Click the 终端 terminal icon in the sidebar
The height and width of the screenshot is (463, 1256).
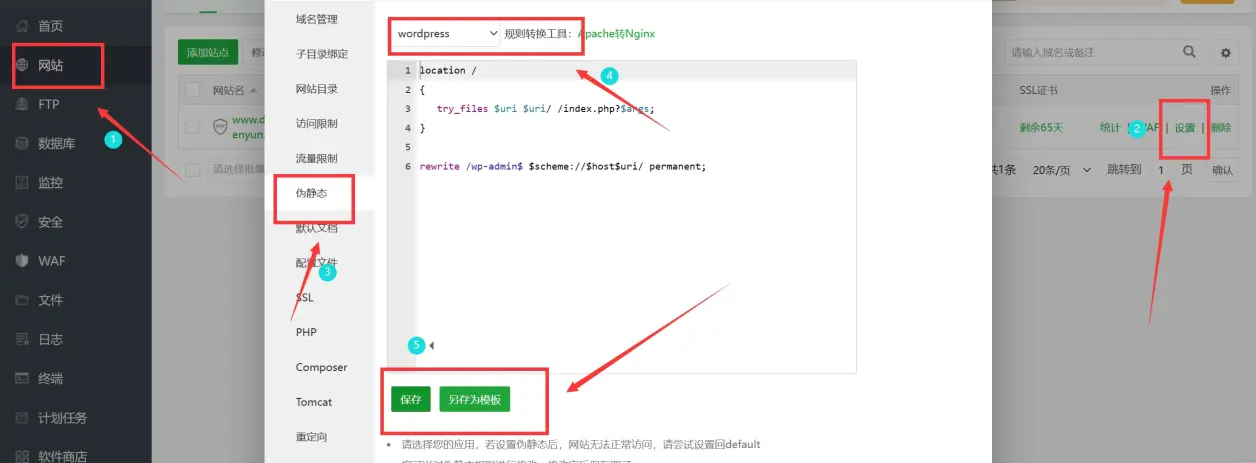[x=21, y=378]
